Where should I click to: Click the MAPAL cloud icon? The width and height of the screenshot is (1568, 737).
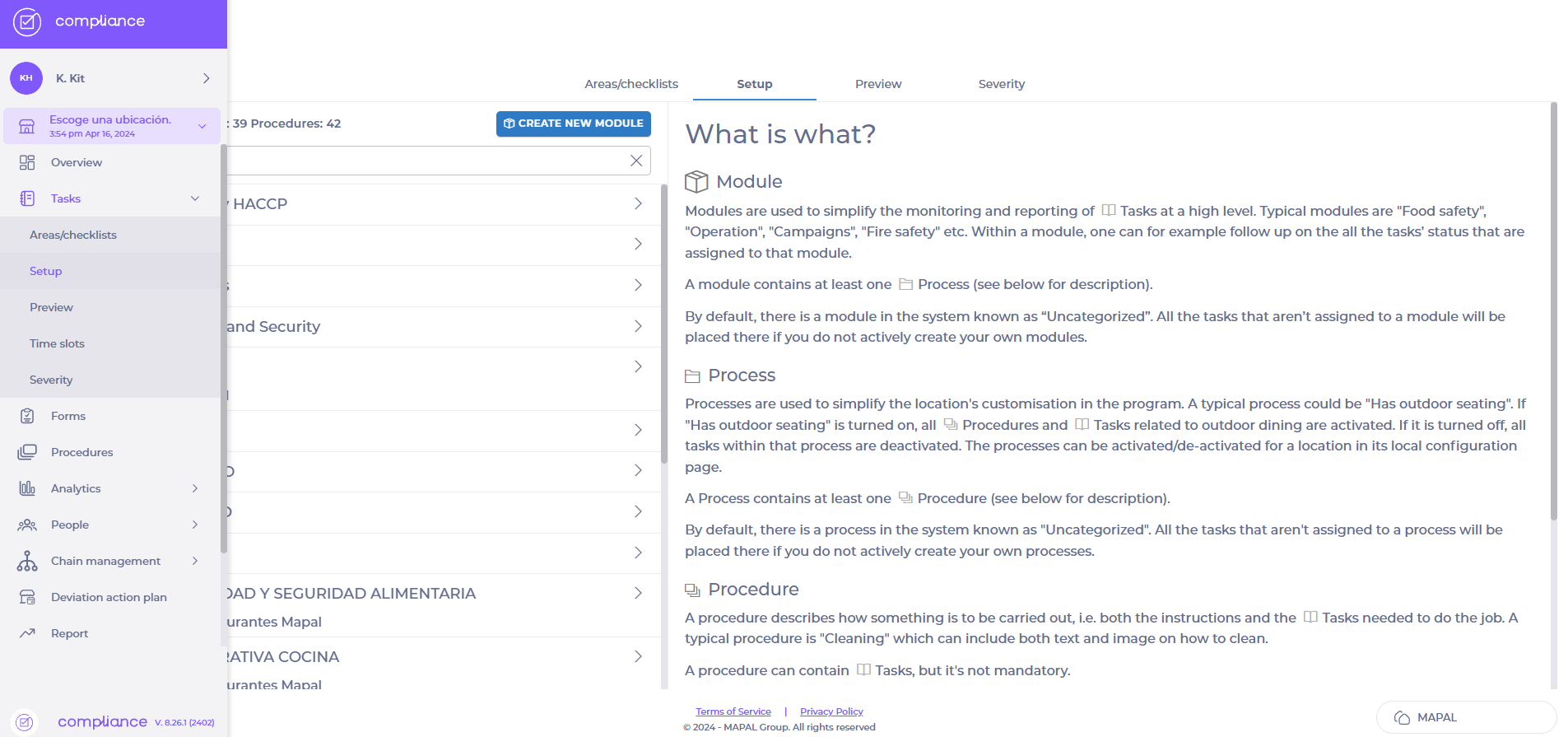pyautogui.click(x=1402, y=718)
